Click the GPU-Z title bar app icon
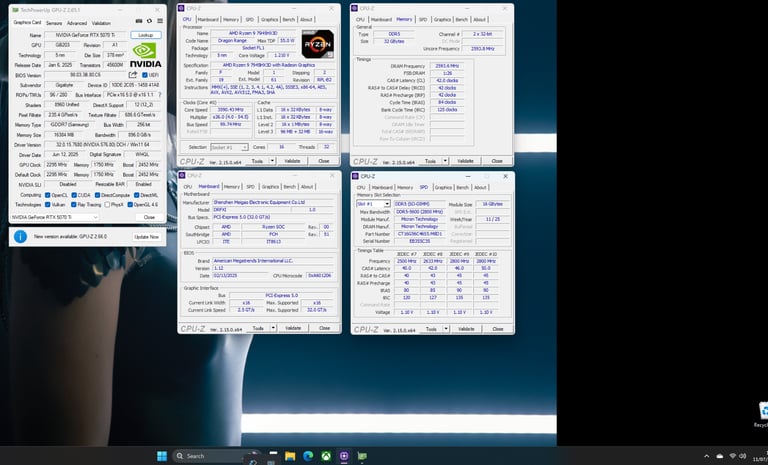768x465 pixels. (x=15, y=10)
